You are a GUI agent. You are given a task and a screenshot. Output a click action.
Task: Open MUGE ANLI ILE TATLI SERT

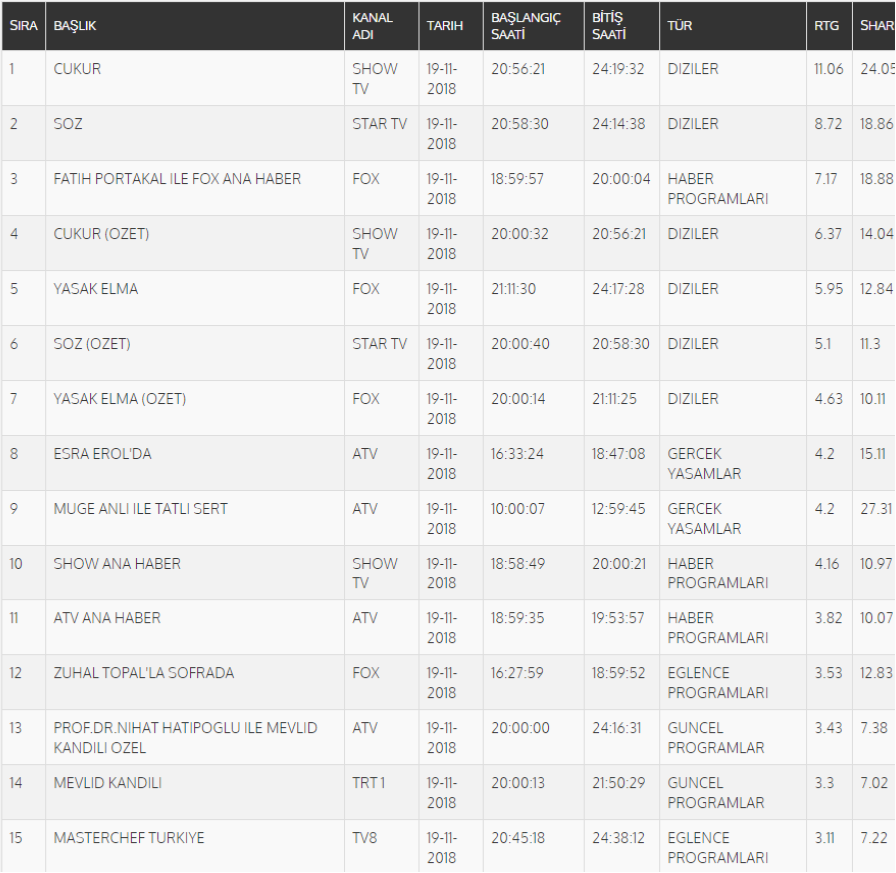point(140,509)
